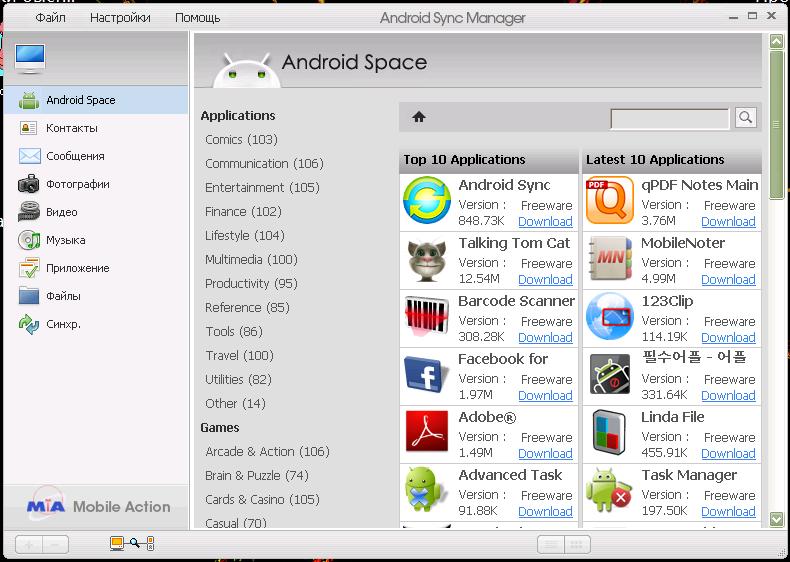
Task: Click the Advanced Task app icon
Action: click(426, 489)
